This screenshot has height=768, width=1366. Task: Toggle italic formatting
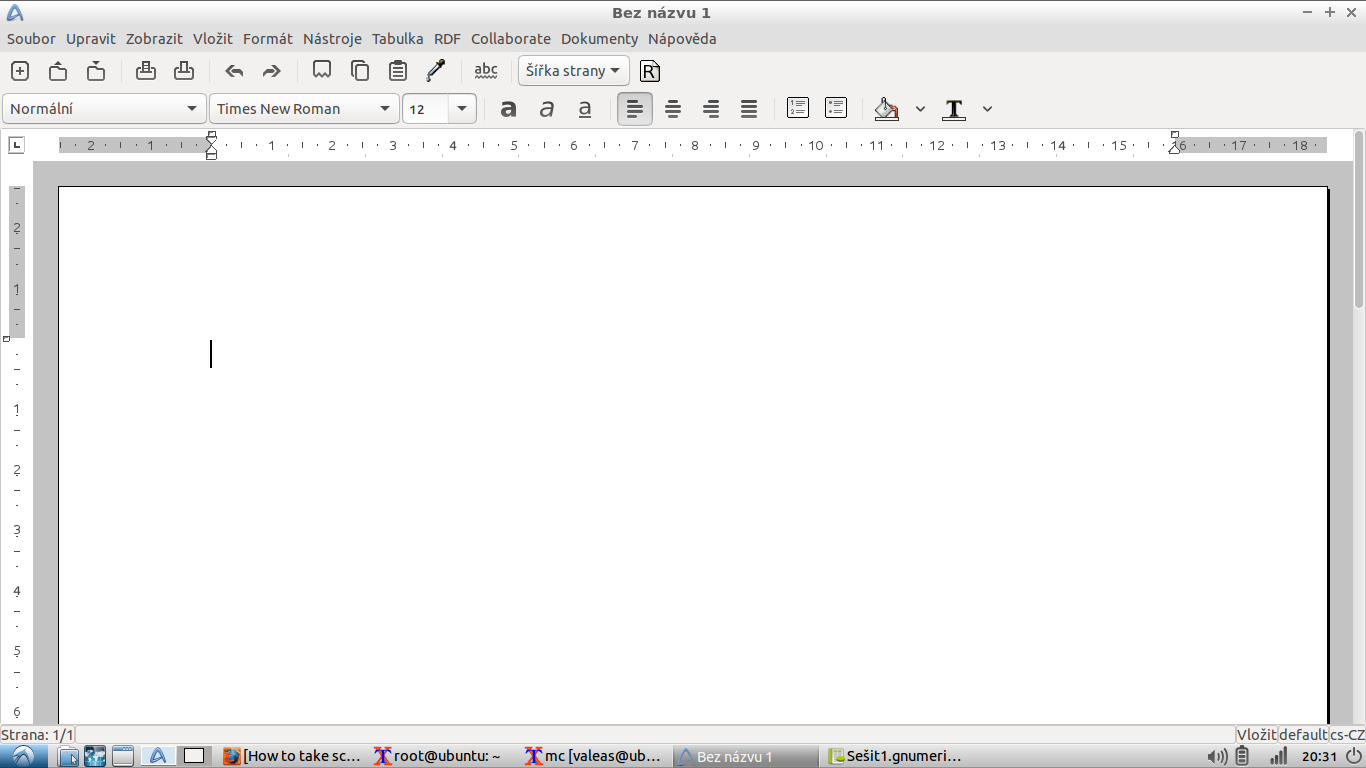(547, 109)
